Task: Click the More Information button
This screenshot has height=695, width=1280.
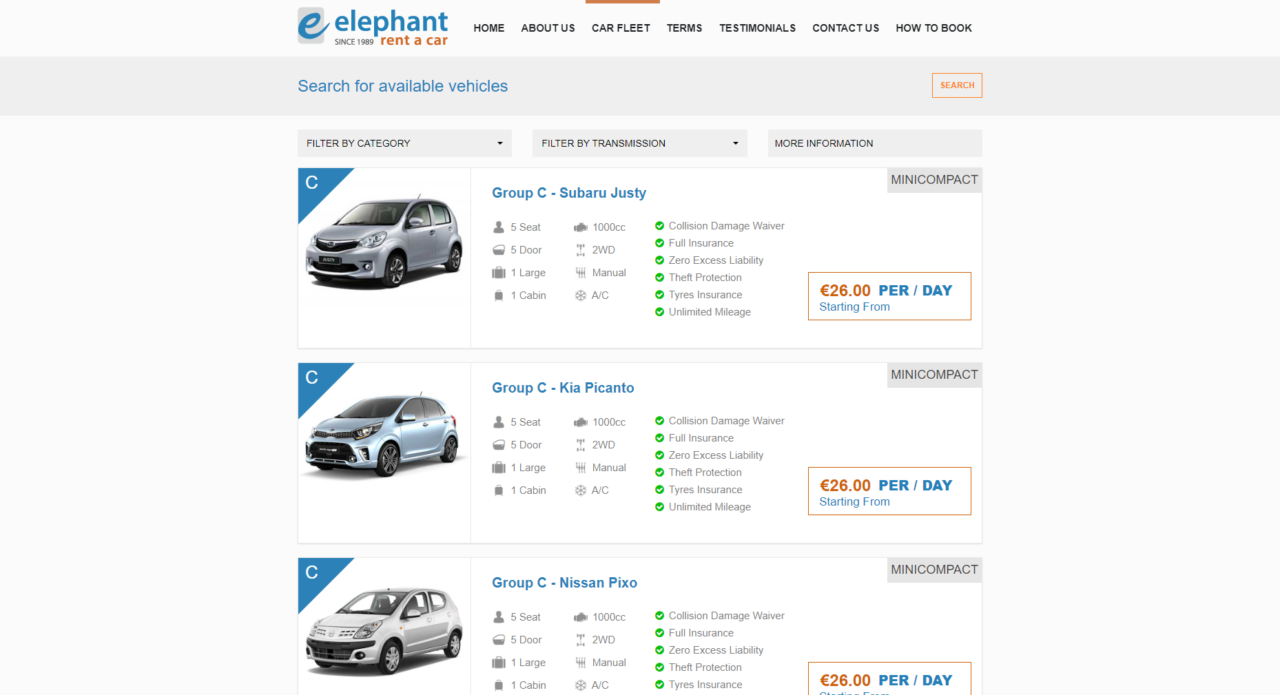Action: pyautogui.click(x=875, y=143)
